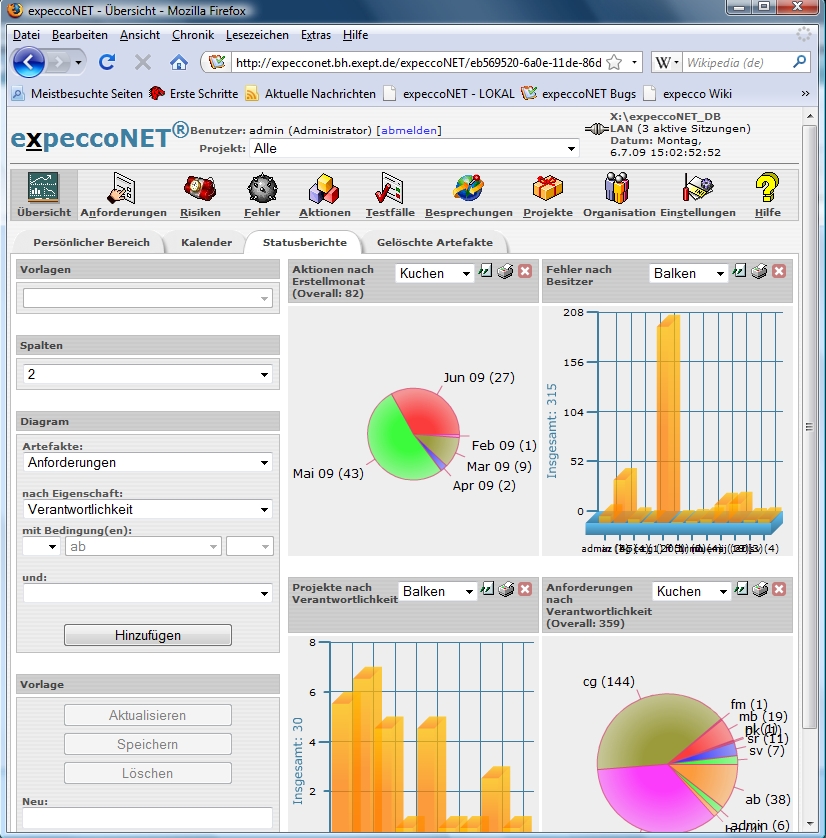Open the Anforderungen module icon
This screenshot has width=826, height=838.
click(x=124, y=188)
